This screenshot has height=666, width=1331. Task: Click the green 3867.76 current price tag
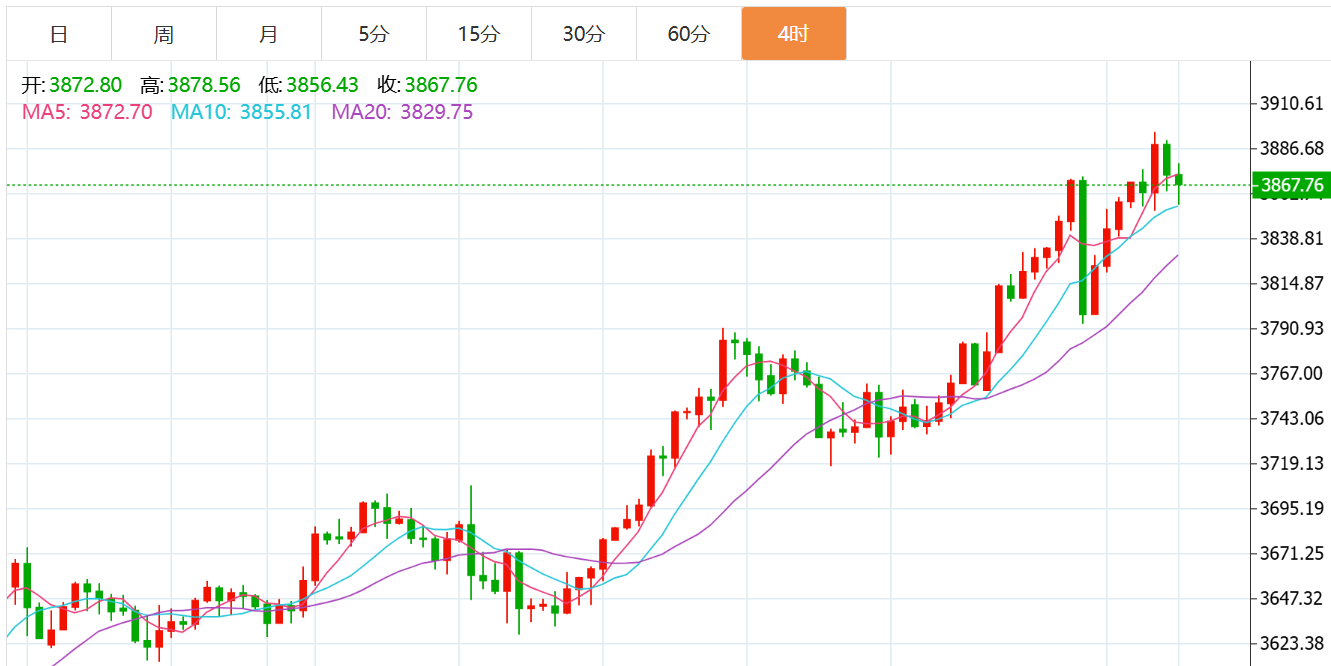pos(1291,185)
